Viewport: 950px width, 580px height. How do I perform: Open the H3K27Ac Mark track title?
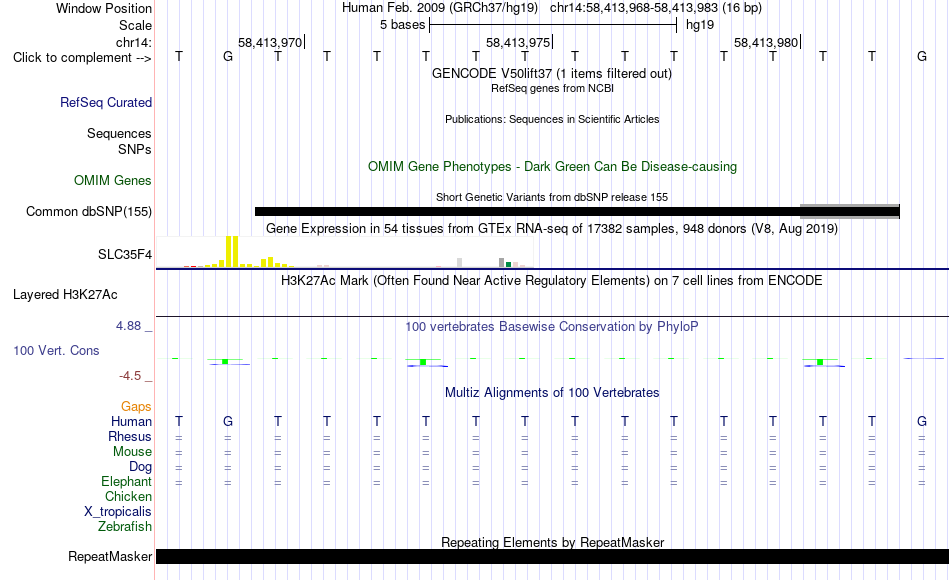[x=551, y=281]
